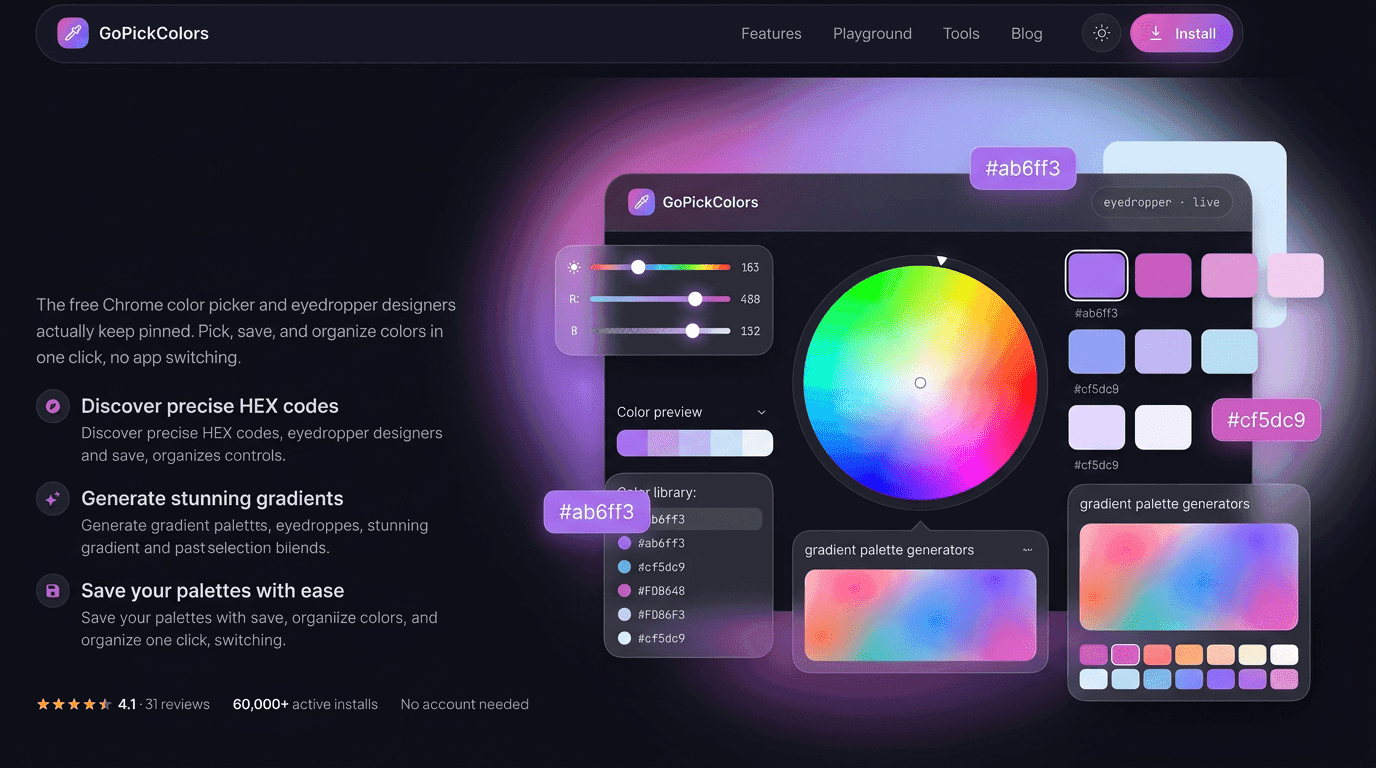Click the floppy disk icon beside Save your palettes
This screenshot has height=768, width=1376.
pos(53,590)
